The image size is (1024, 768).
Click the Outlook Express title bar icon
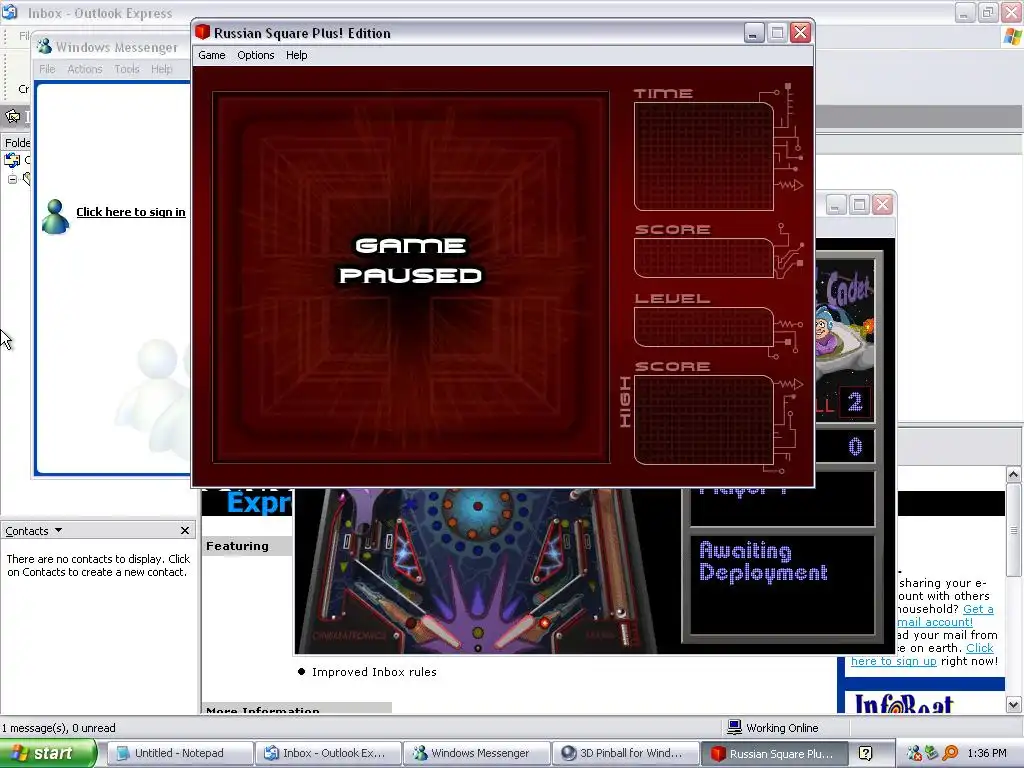point(10,12)
